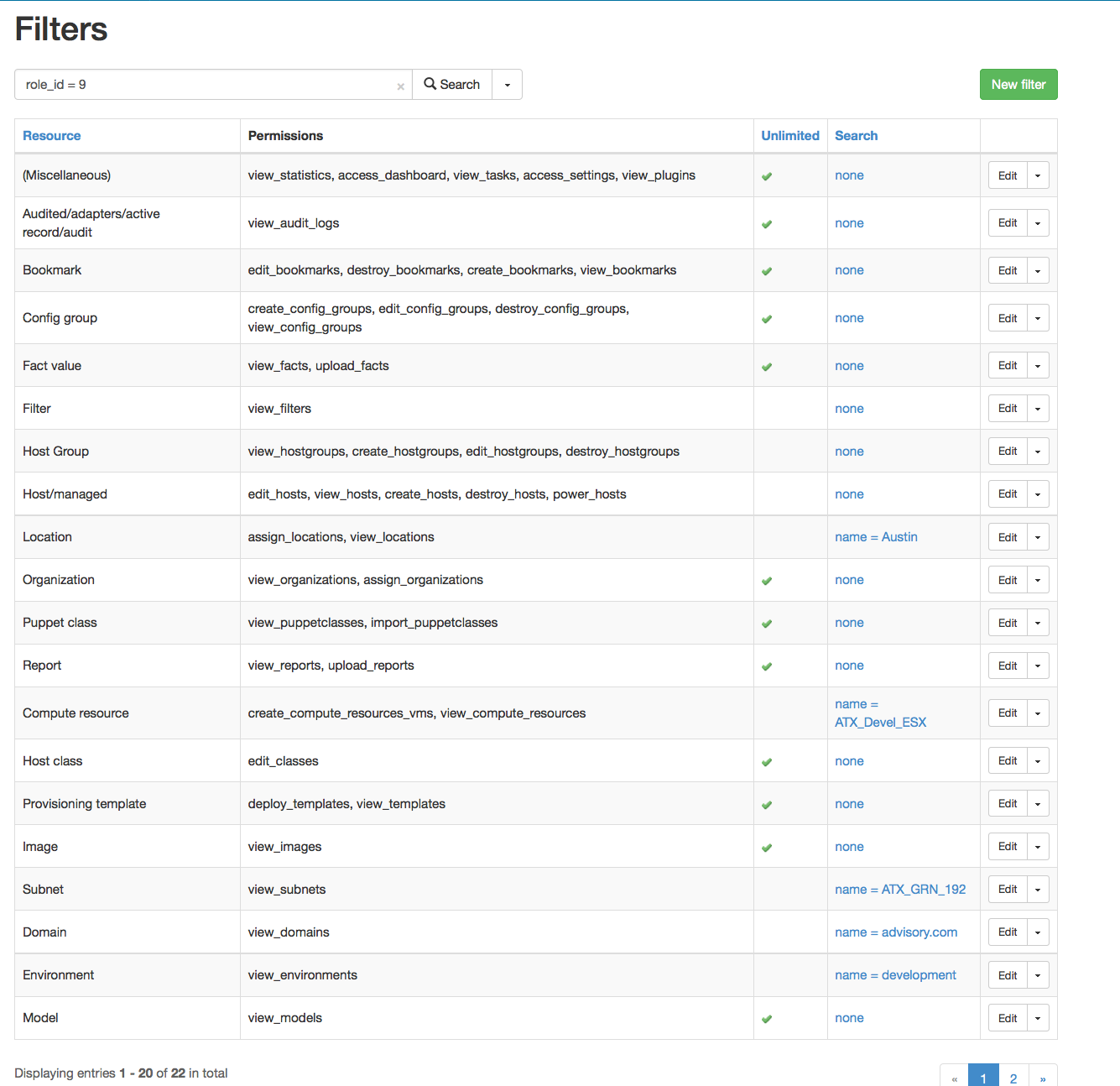Viewport: 1120px width, 1086px height.
Task: Click the green unlimited checkmark for Report
Action: click(x=767, y=666)
